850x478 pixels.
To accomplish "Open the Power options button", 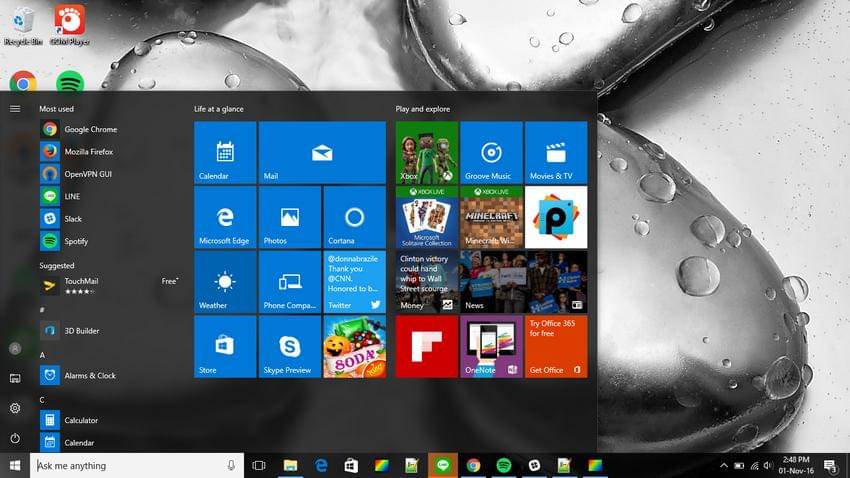I will pos(15,438).
